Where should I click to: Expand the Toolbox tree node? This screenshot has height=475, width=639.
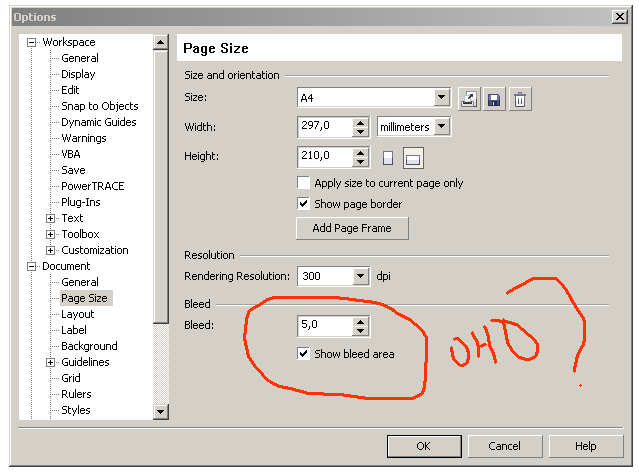pyautogui.click(x=50, y=234)
